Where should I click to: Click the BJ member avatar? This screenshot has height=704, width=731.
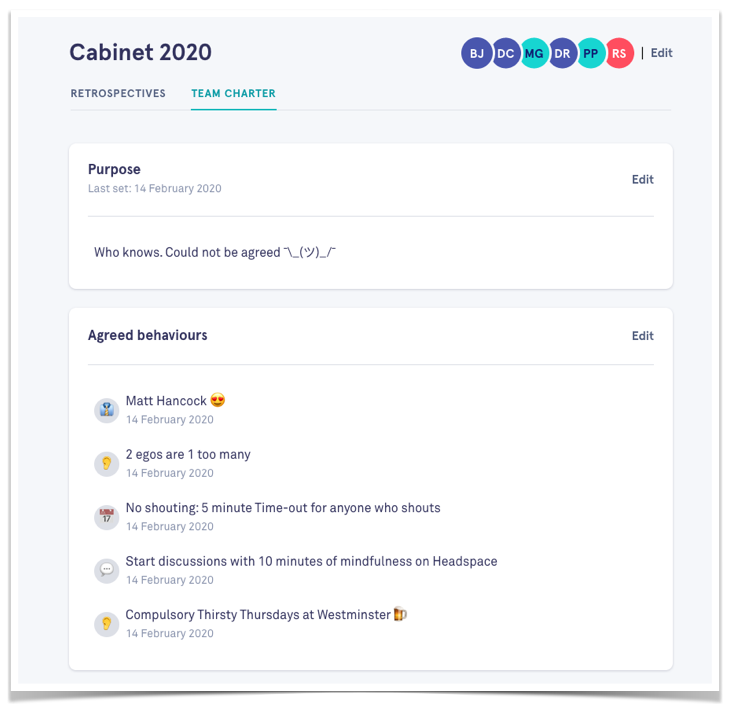(x=476, y=53)
